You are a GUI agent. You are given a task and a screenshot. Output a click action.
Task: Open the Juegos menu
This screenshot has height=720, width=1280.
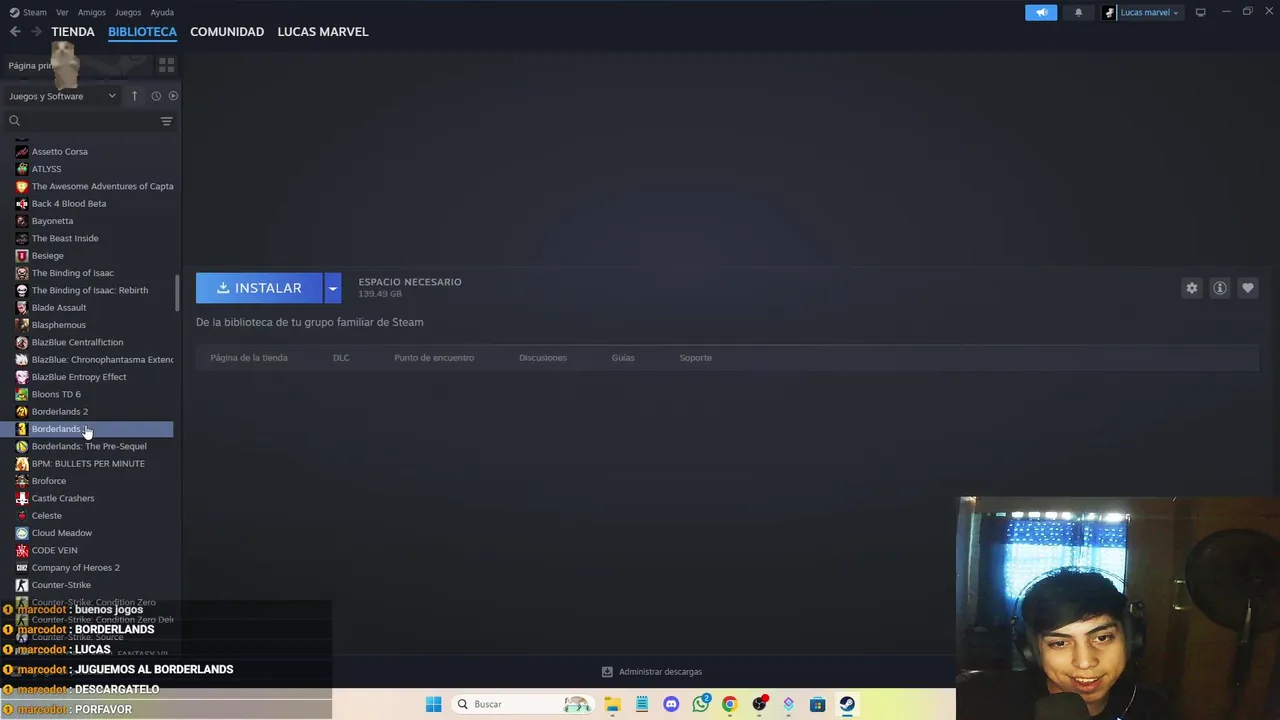pyautogui.click(x=128, y=12)
